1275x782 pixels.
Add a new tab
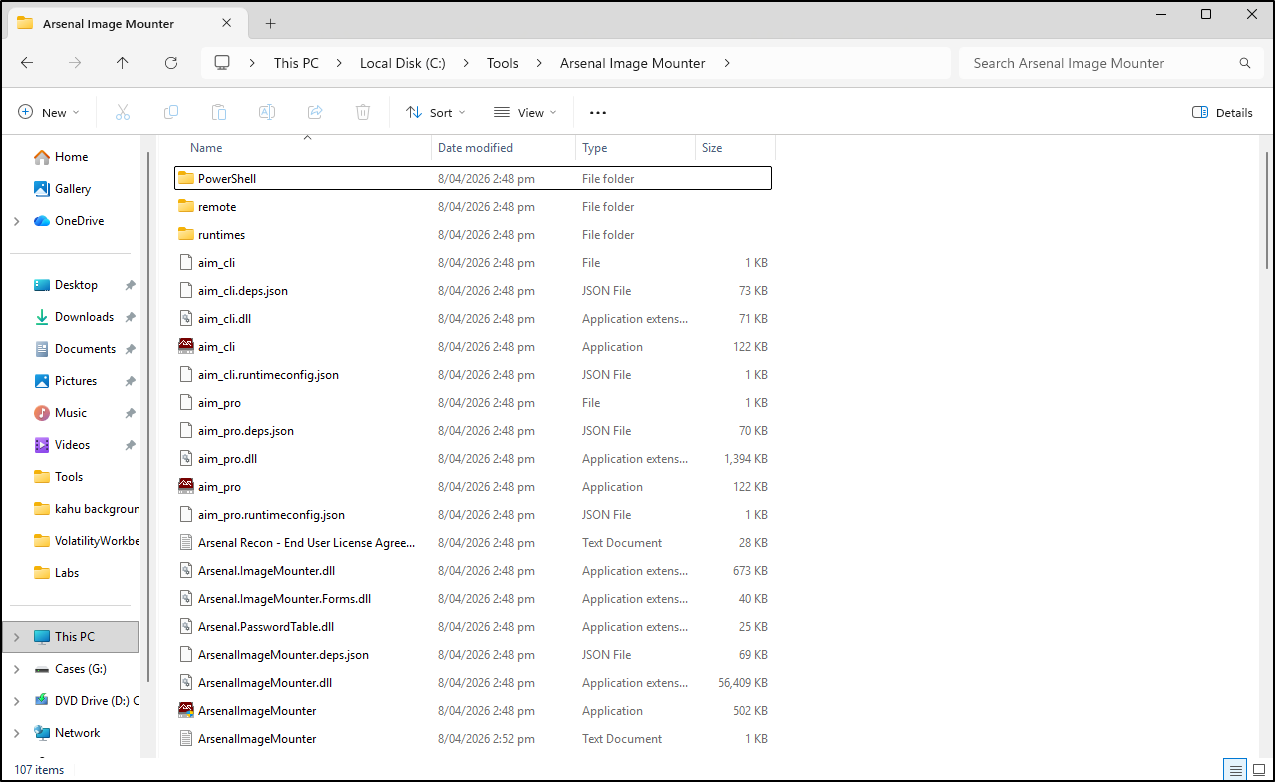(270, 23)
